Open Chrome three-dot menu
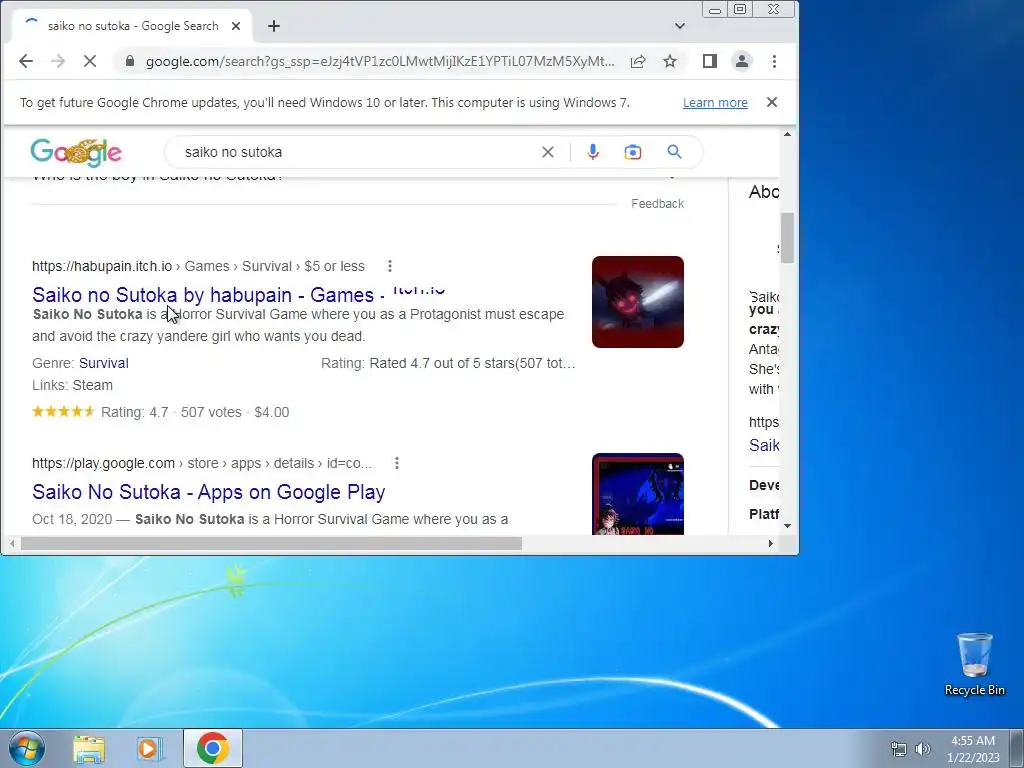Image resolution: width=1024 pixels, height=768 pixels. (x=775, y=61)
